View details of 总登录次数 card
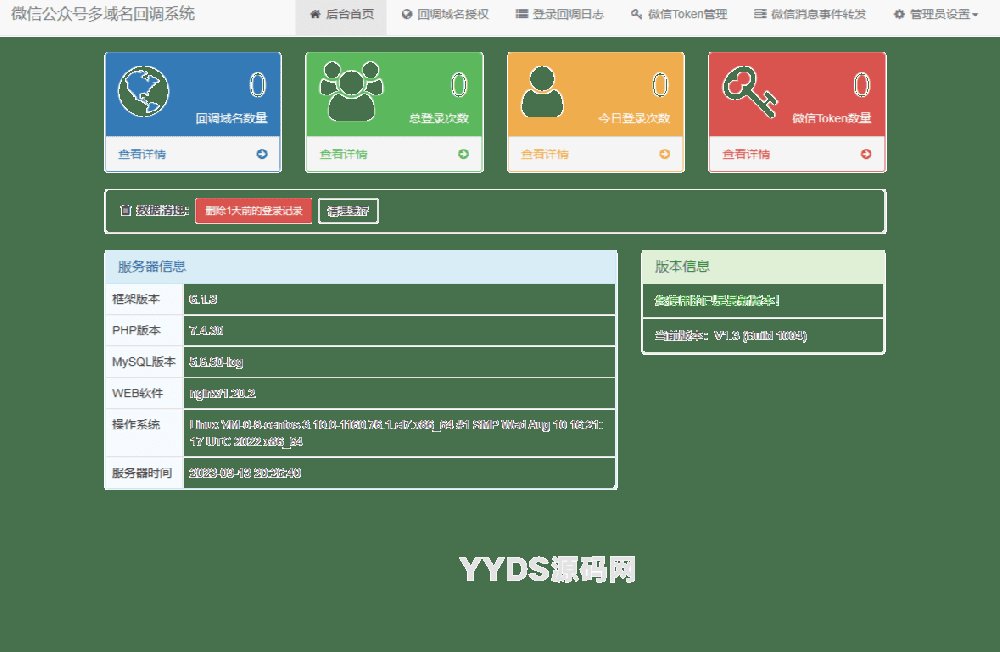1000x652 pixels. (x=343, y=154)
